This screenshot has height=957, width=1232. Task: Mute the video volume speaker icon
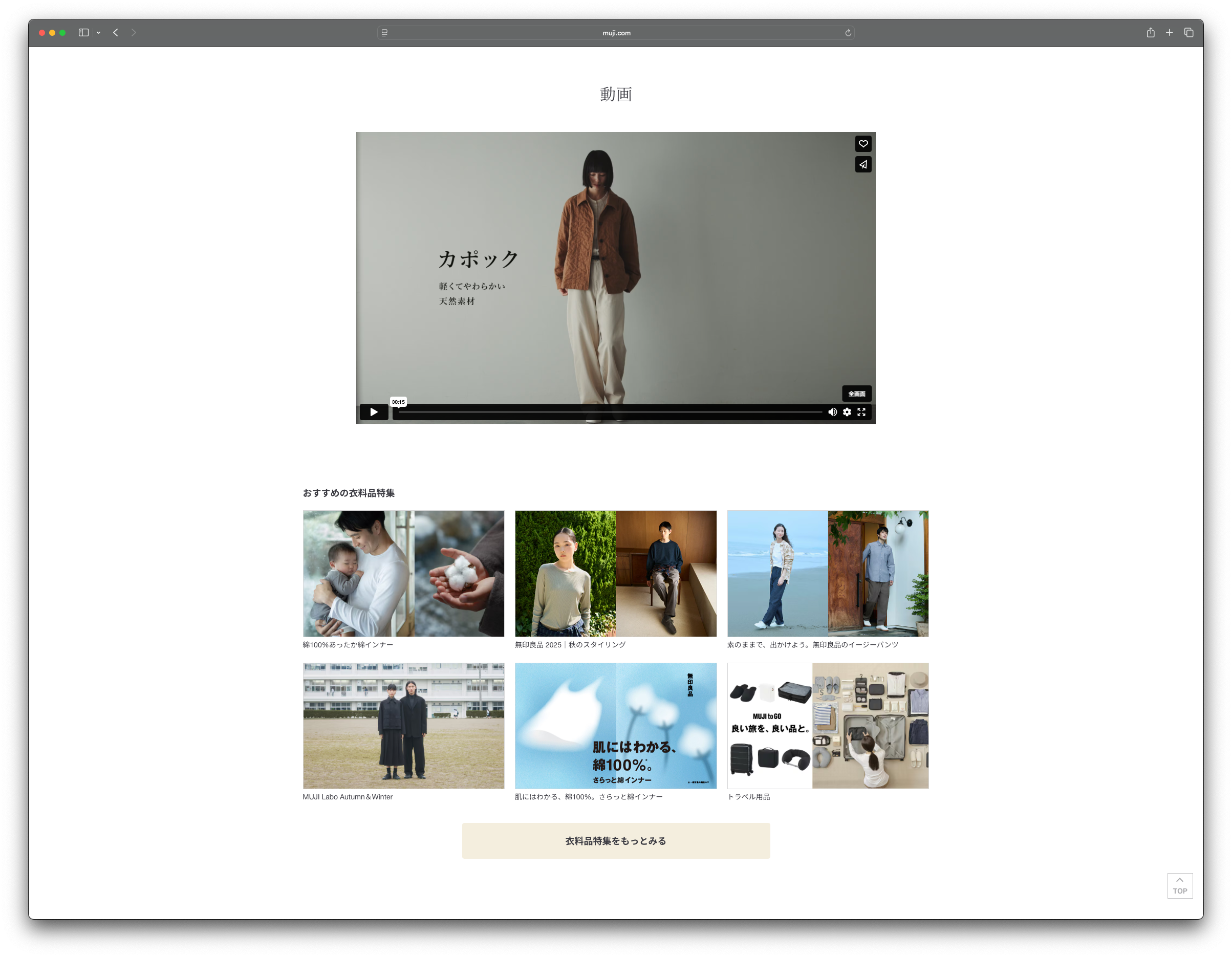coord(832,412)
